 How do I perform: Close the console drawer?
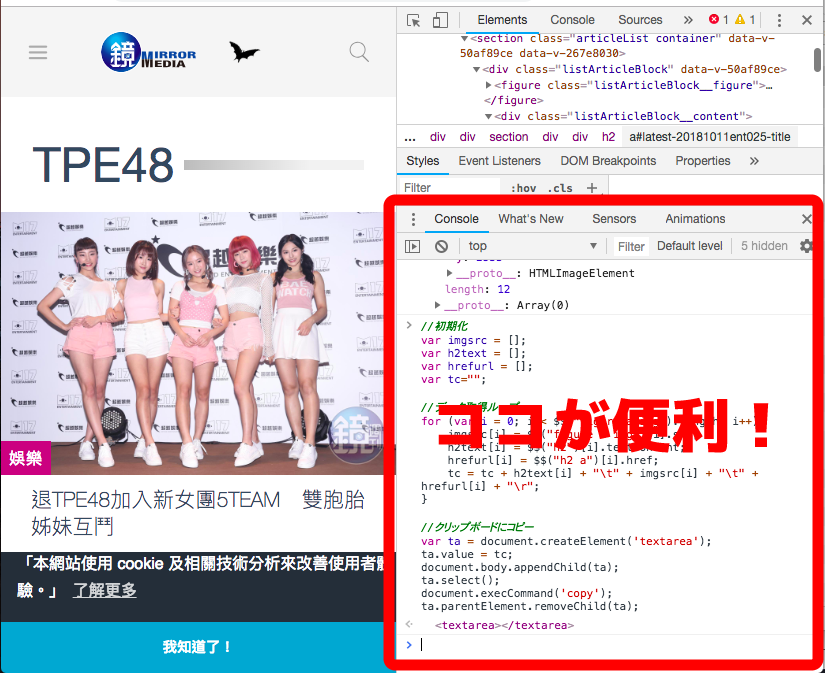(x=806, y=219)
